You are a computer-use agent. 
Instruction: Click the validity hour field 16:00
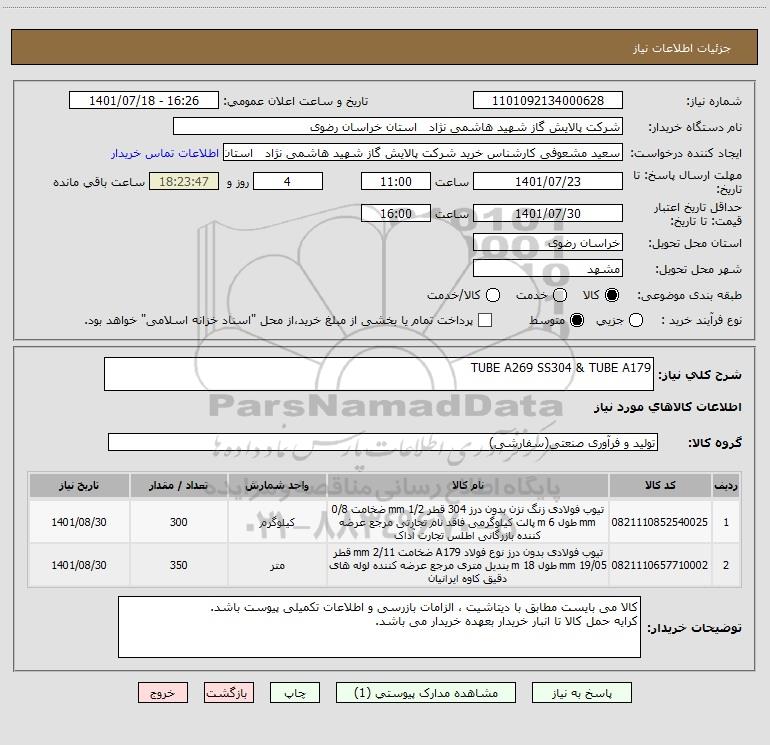[x=396, y=213]
